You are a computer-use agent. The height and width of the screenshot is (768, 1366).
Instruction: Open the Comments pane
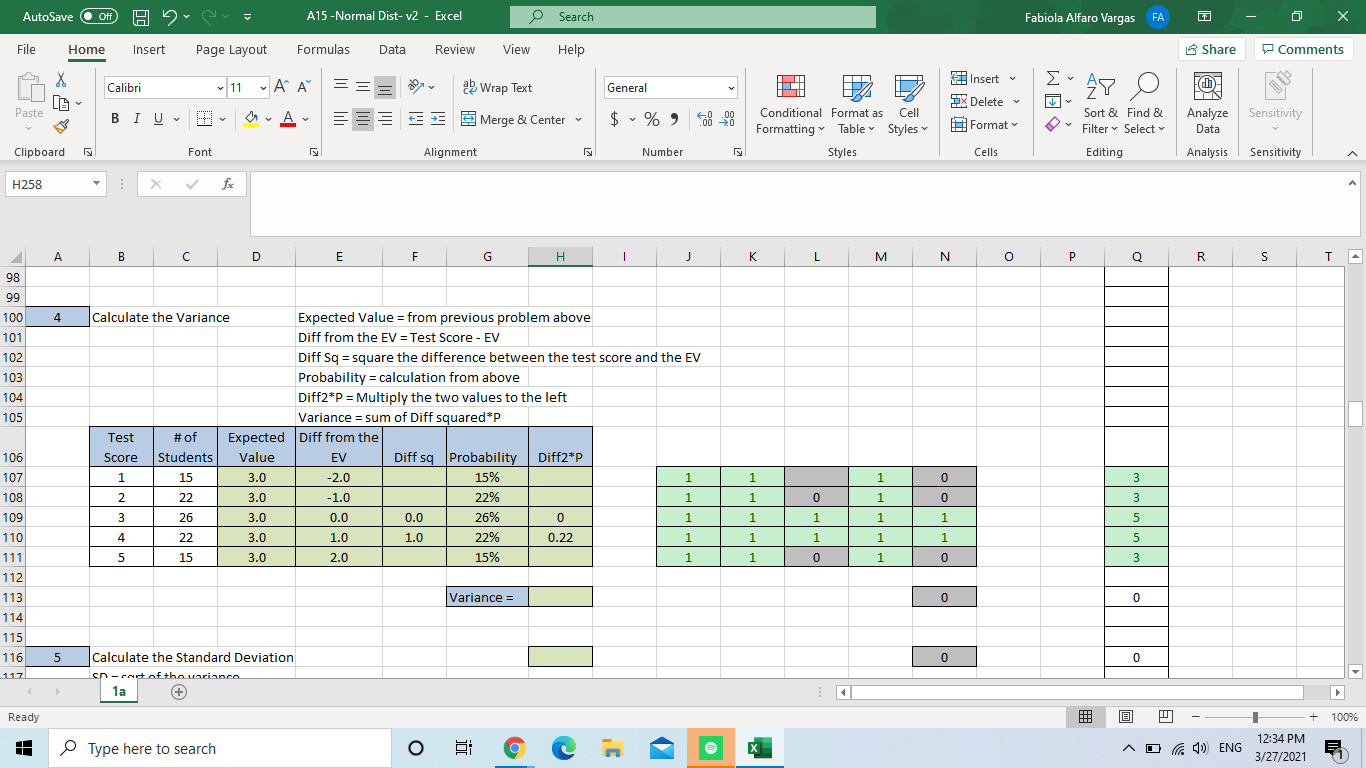(1303, 49)
